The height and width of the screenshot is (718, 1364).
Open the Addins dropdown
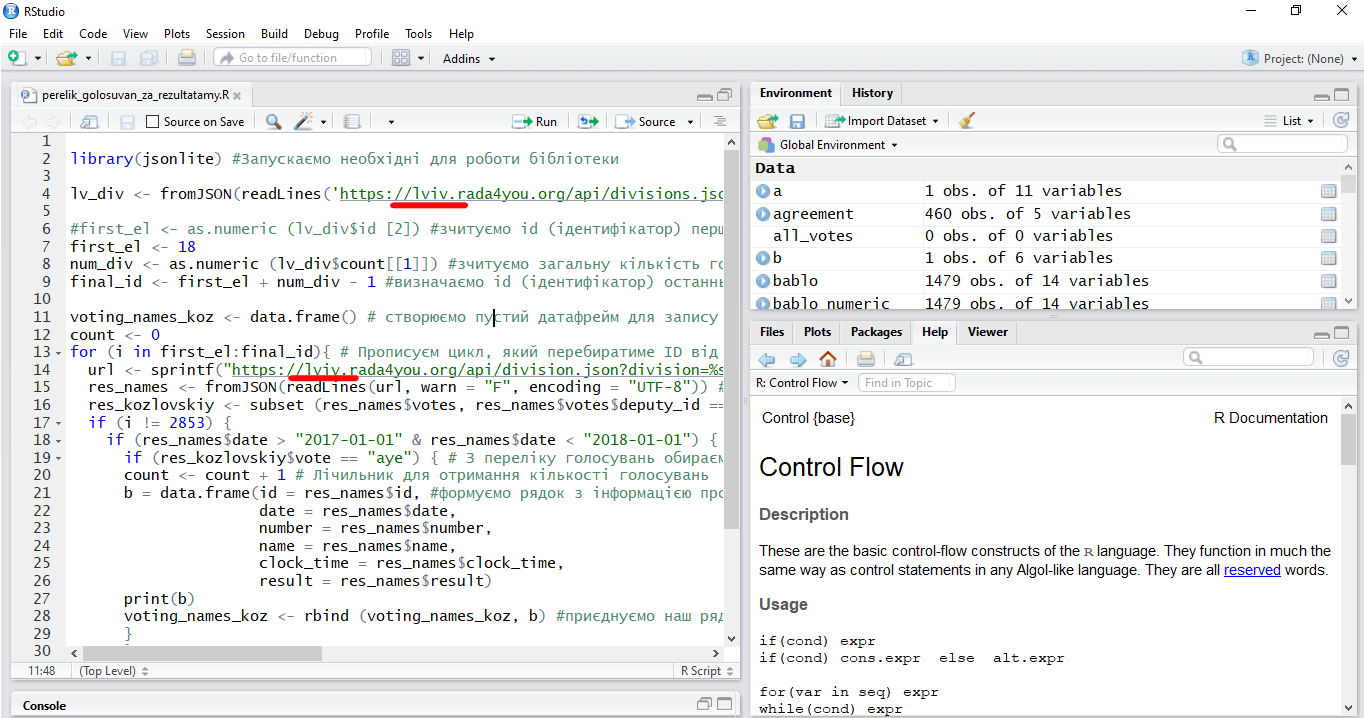click(469, 59)
